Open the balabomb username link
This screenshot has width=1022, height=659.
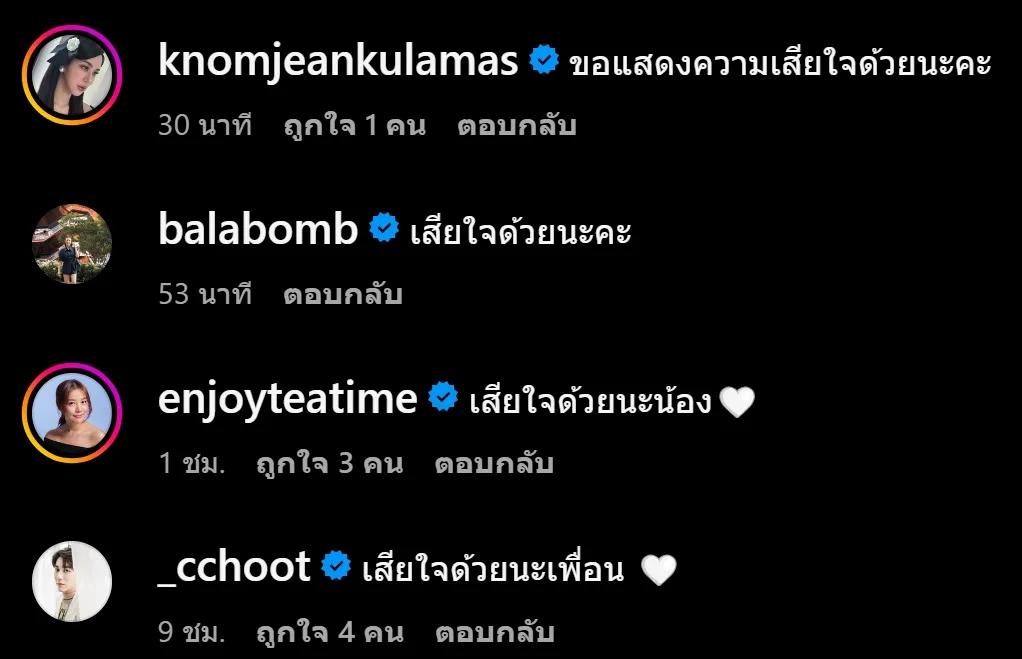coord(258,229)
